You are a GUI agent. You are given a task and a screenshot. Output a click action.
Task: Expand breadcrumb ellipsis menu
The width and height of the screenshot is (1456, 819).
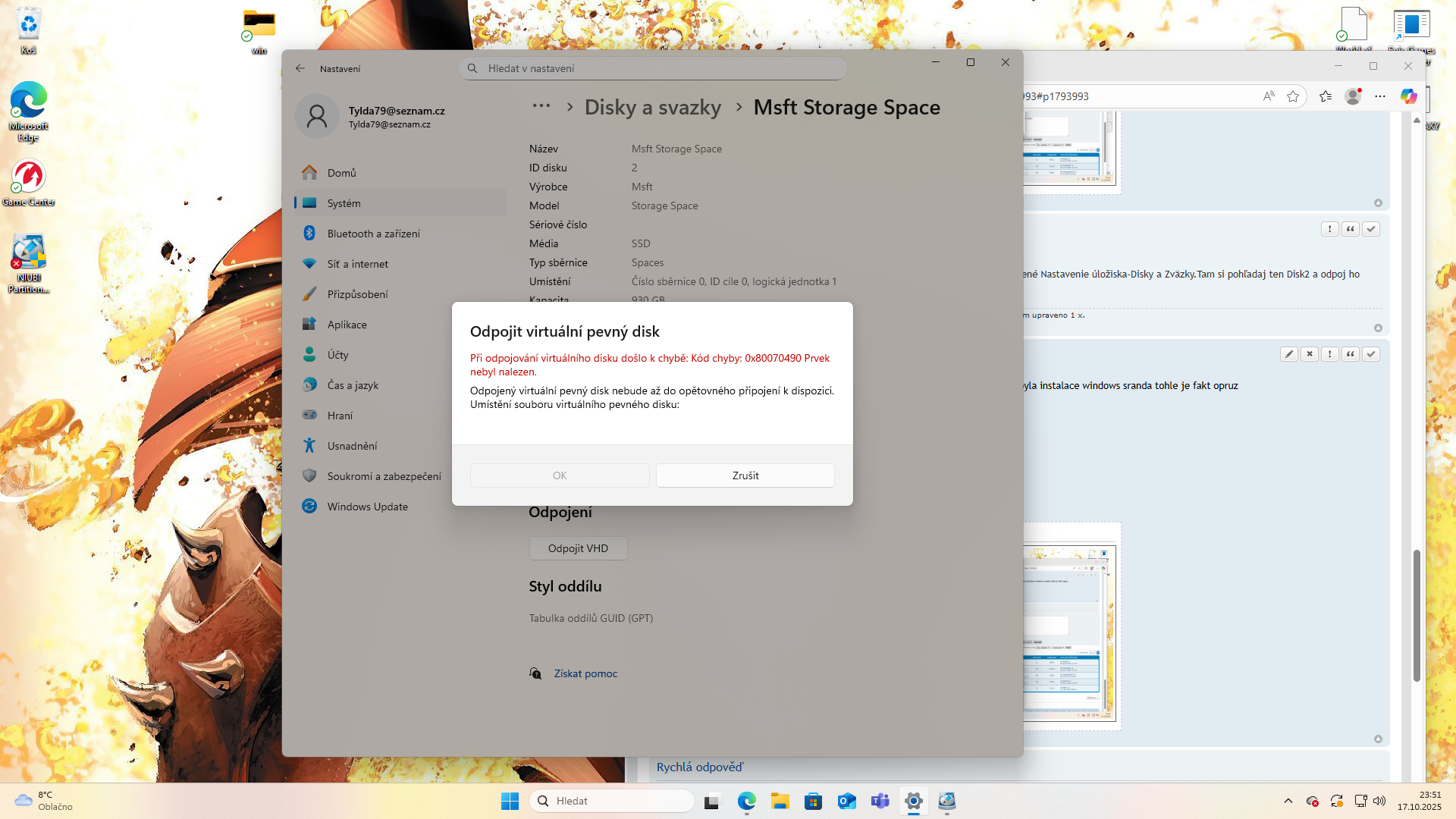tap(541, 106)
